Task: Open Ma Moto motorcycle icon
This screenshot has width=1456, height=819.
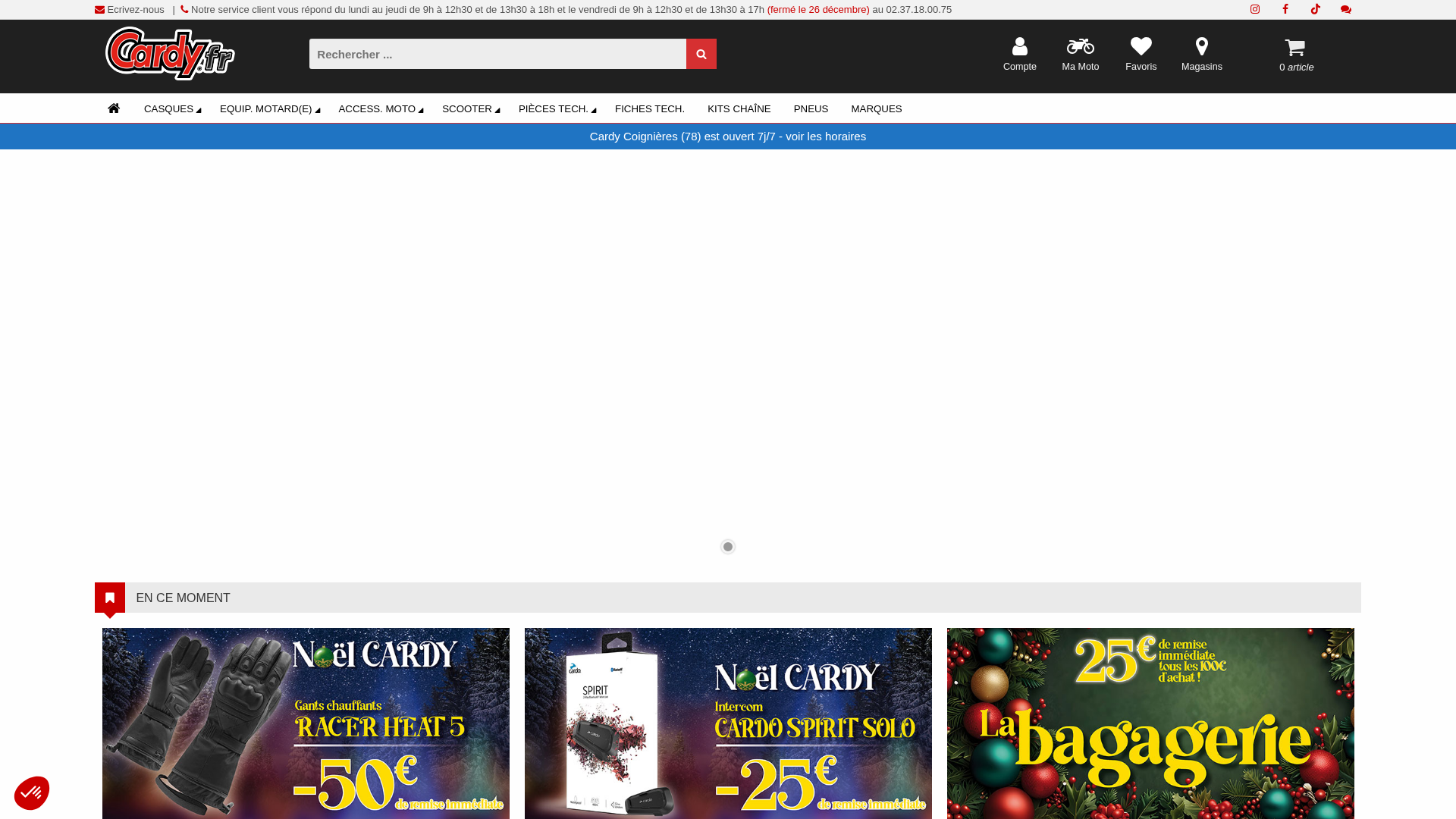Action: (1081, 46)
